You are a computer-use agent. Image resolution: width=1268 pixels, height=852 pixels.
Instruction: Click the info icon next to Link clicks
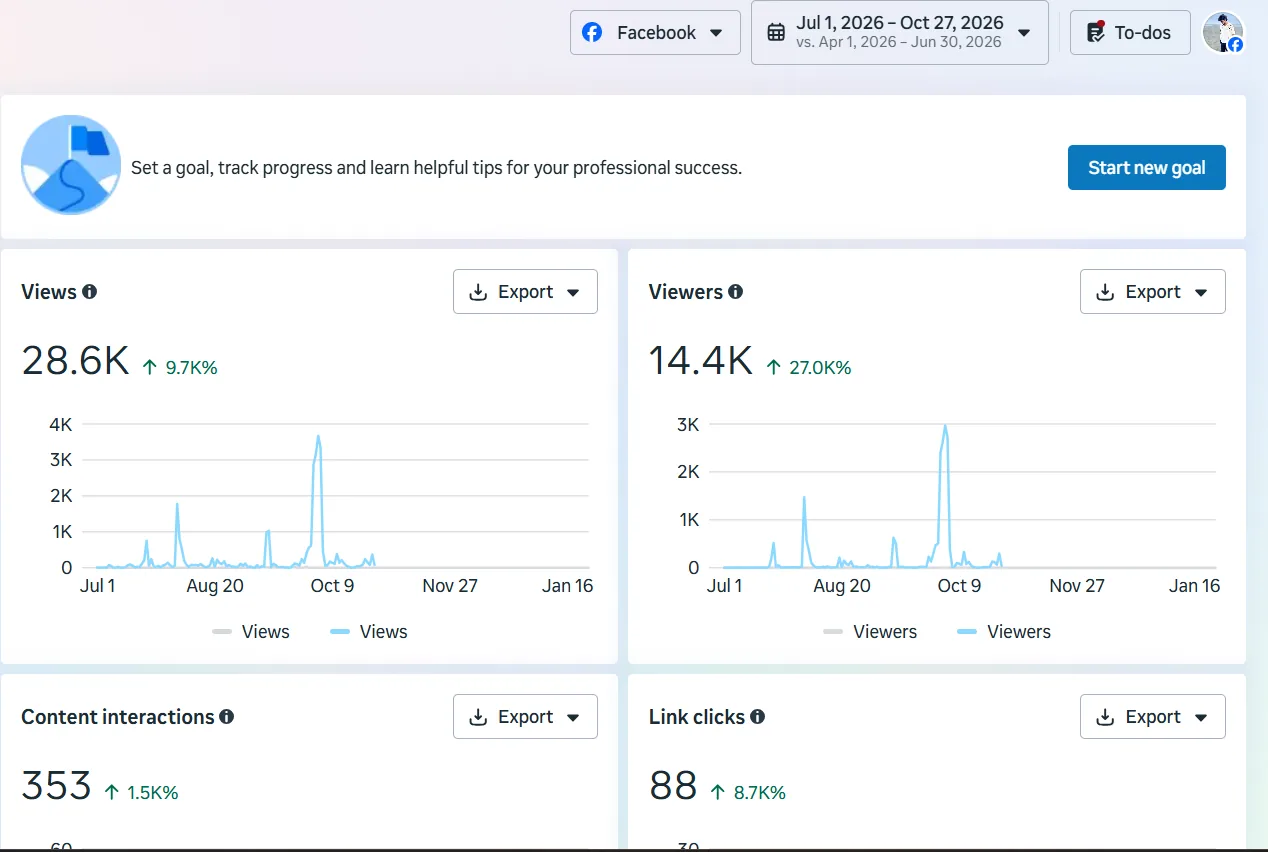click(x=758, y=717)
